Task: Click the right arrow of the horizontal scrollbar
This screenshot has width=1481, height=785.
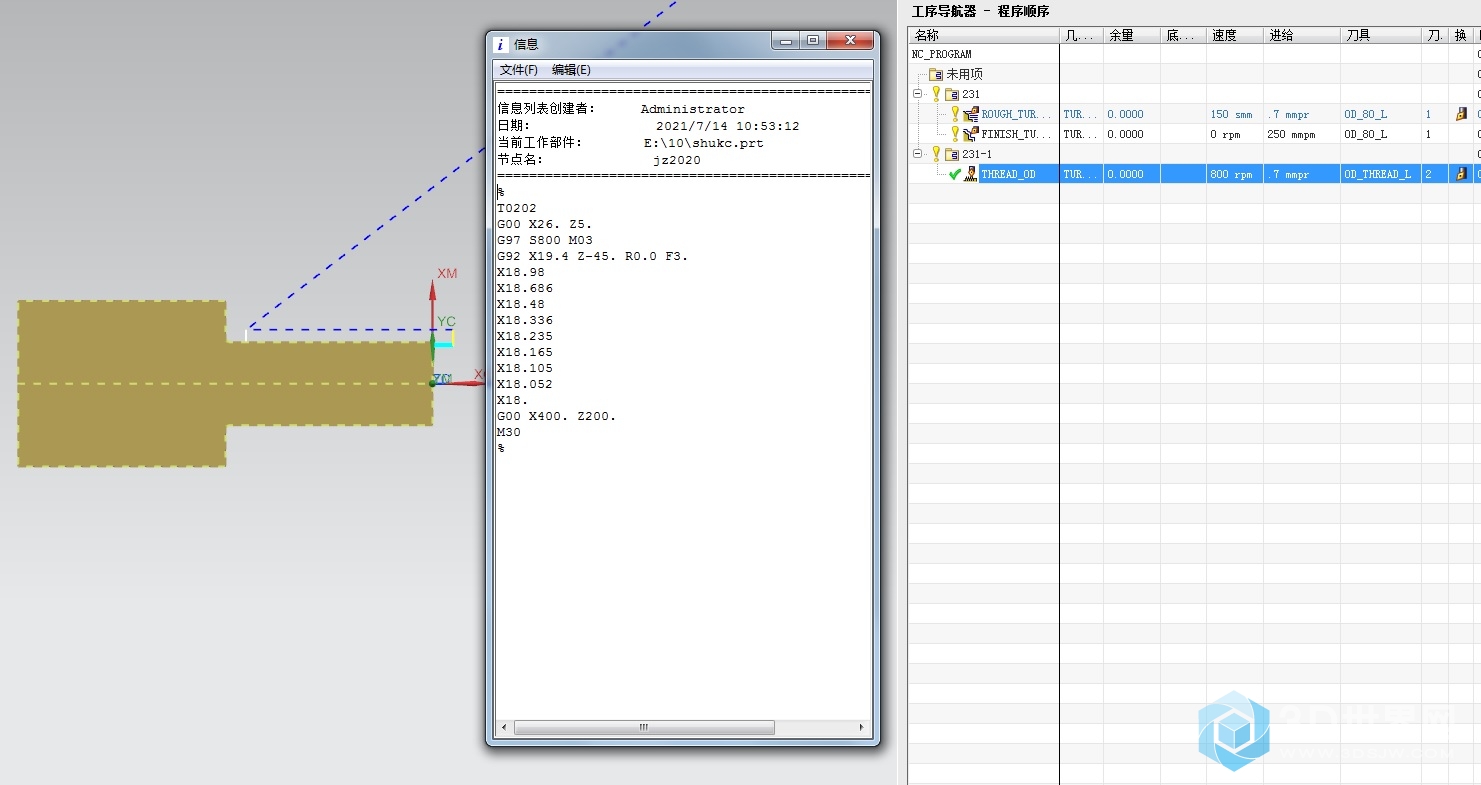Action: tap(862, 728)
